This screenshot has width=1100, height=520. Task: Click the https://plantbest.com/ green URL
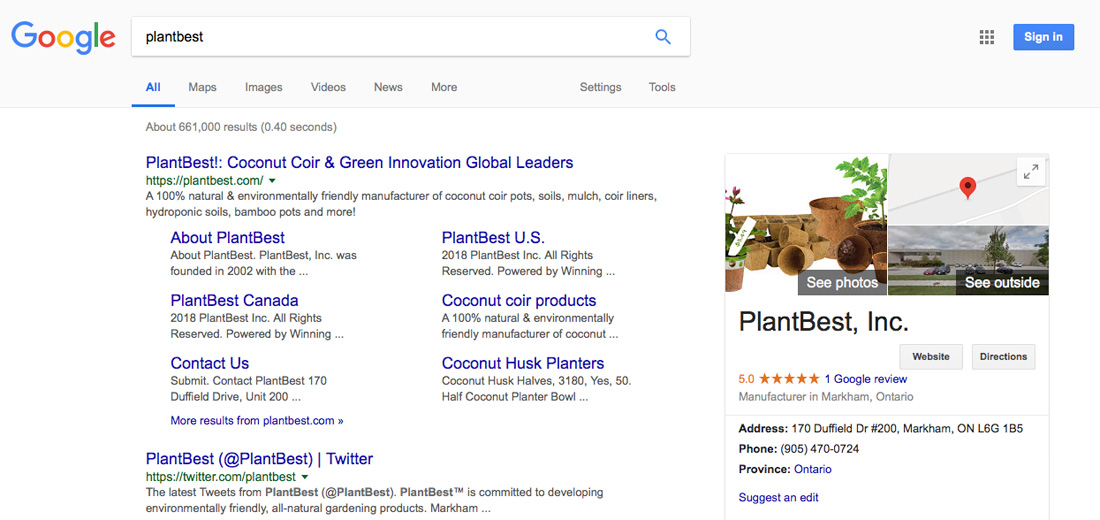pyautogui.click(x=204, y=180)
